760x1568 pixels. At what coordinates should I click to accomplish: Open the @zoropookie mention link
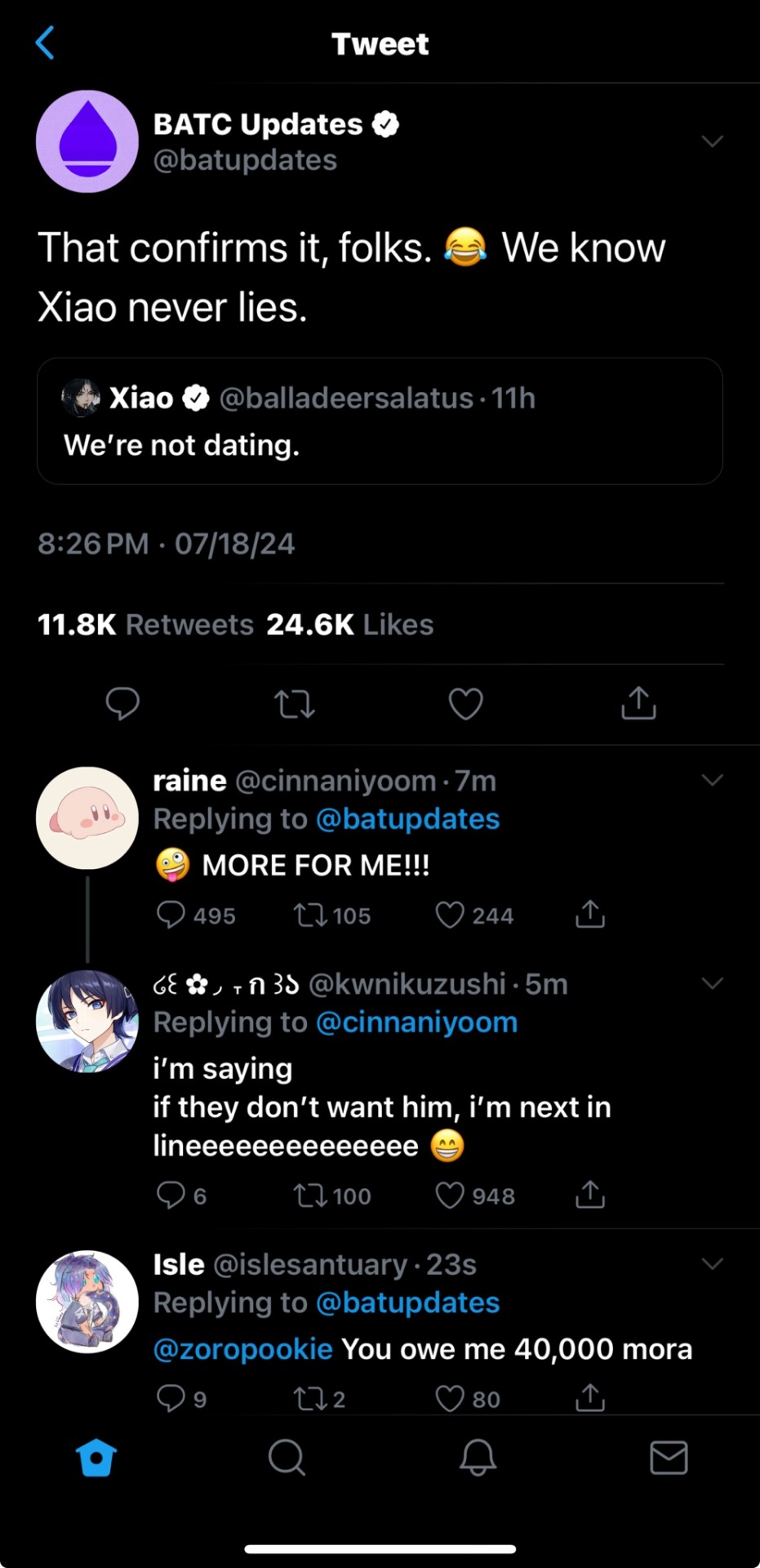pos(243,1349)
